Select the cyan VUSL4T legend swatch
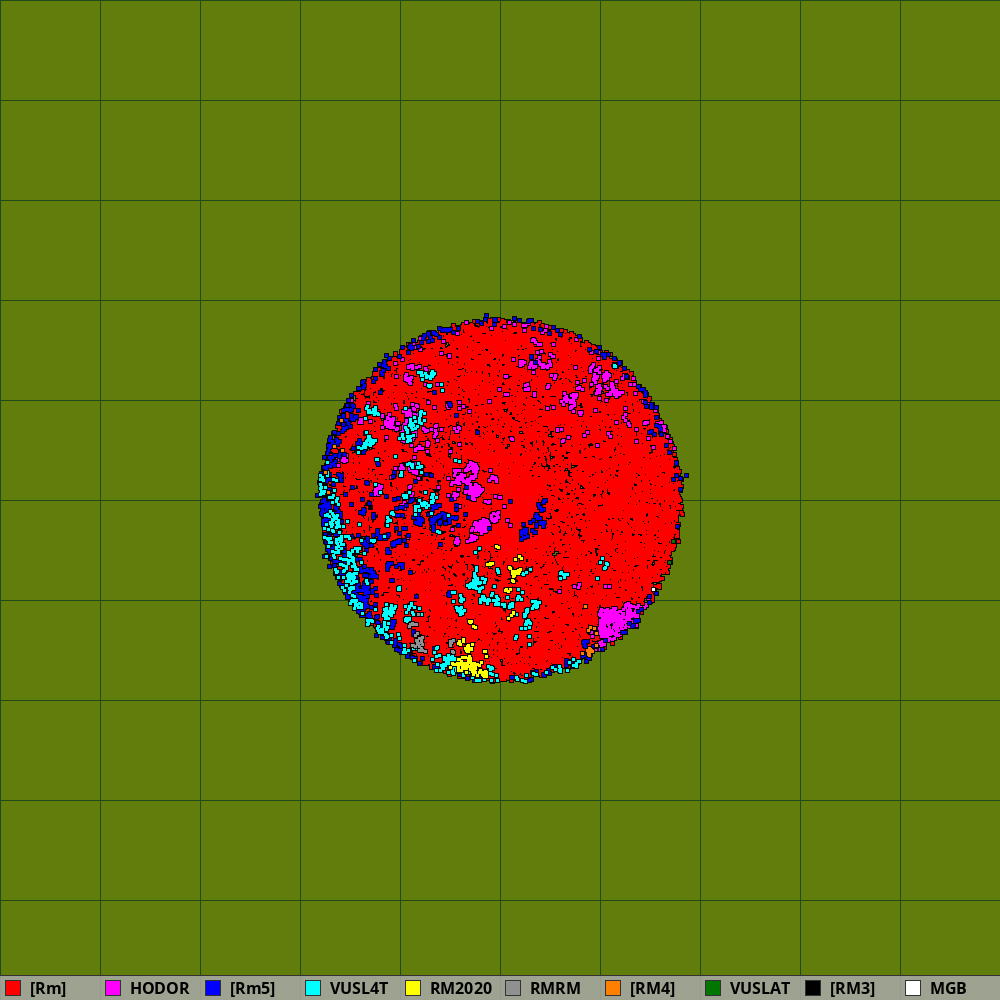The width and height of the screenshot is (1000, 1000). point(313,988)
